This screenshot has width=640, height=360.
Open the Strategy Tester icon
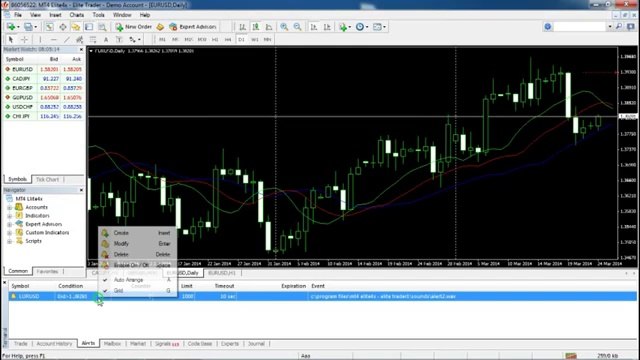[102, 27]
